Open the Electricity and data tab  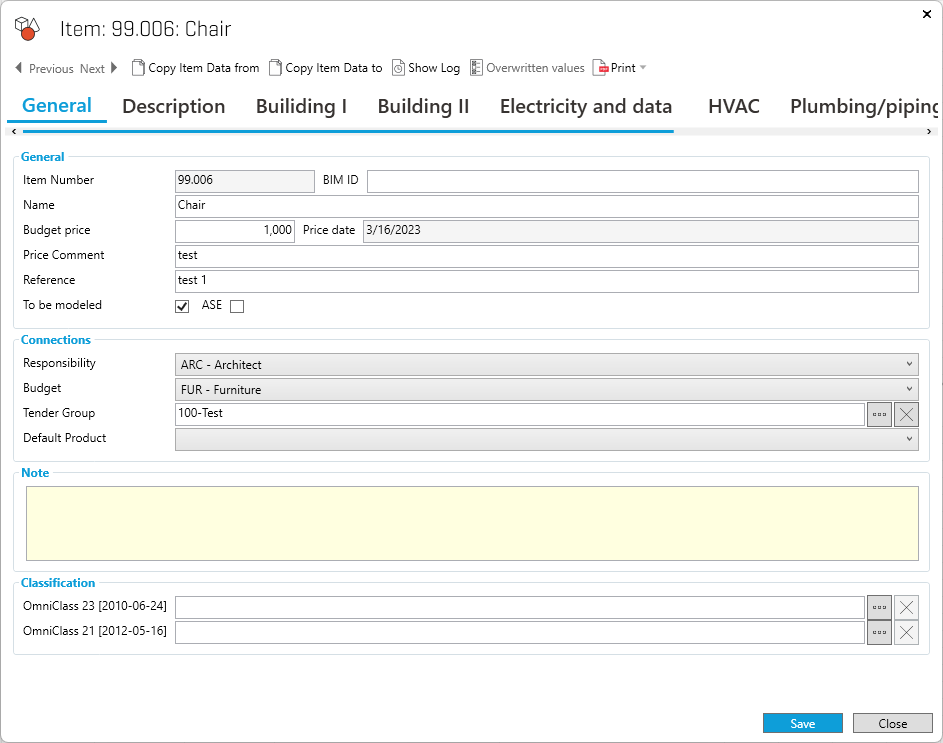[x=585, y=106]
